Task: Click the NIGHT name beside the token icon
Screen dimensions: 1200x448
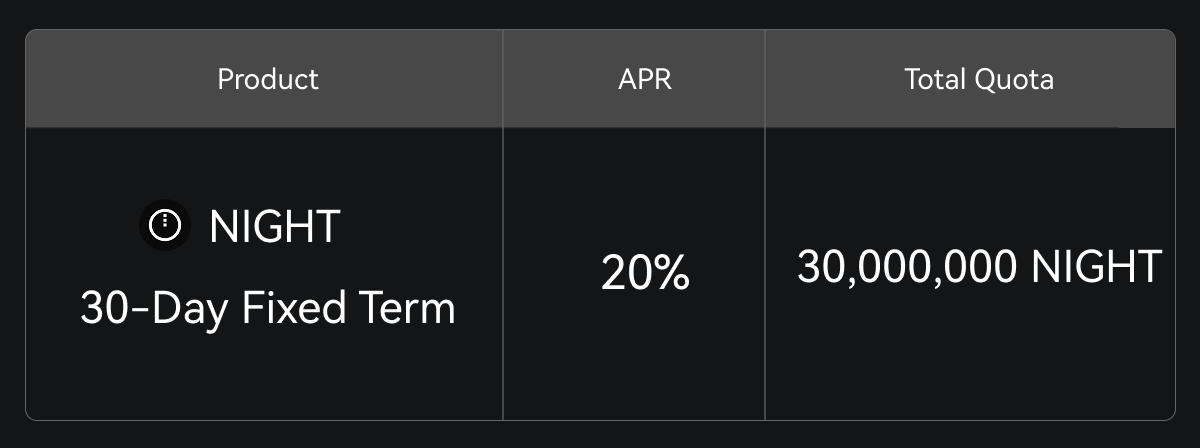Action: coord(275,226)
